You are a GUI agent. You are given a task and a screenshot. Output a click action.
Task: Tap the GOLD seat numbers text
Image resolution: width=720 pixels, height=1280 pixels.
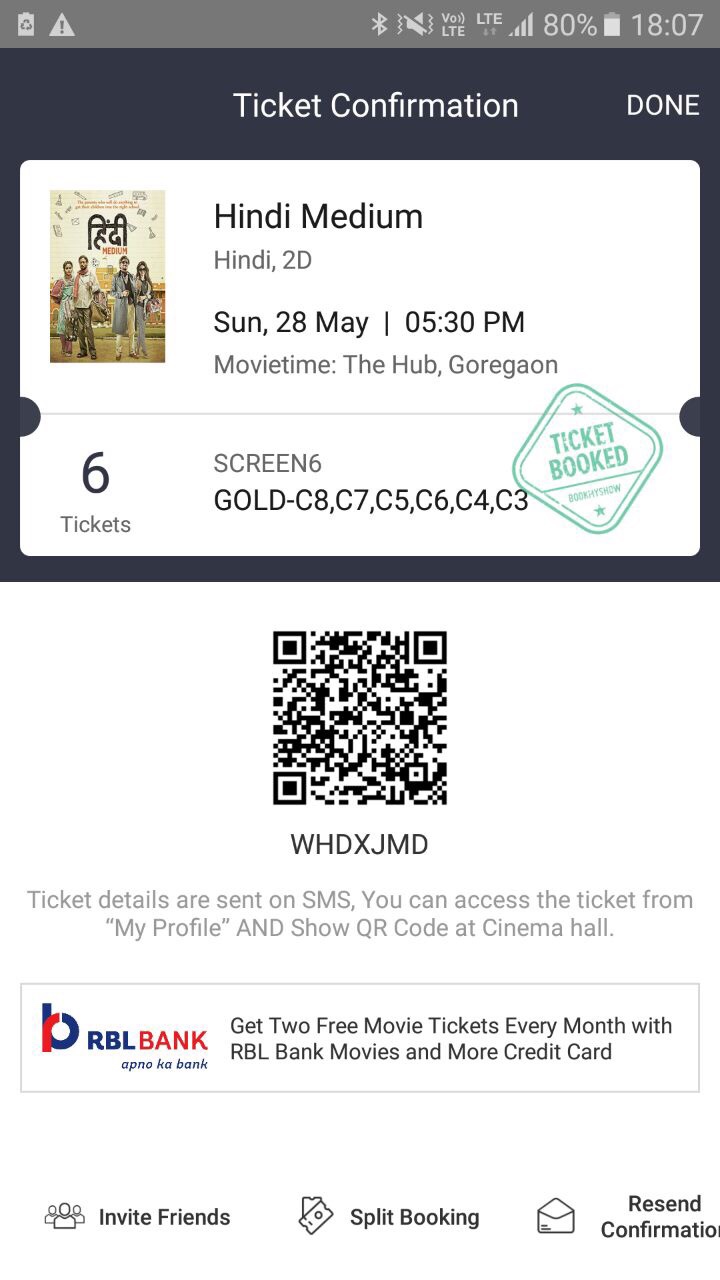coord(371,500)
